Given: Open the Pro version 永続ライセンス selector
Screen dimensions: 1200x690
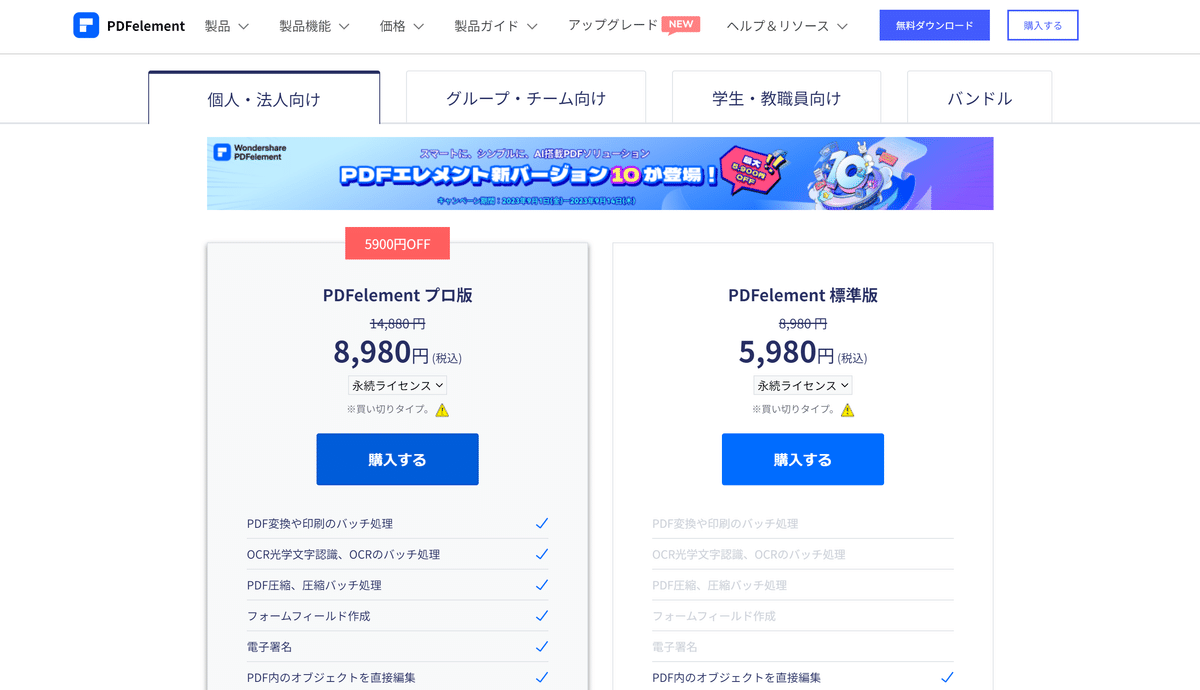Looking at the screenshot, I should point(397,385).
